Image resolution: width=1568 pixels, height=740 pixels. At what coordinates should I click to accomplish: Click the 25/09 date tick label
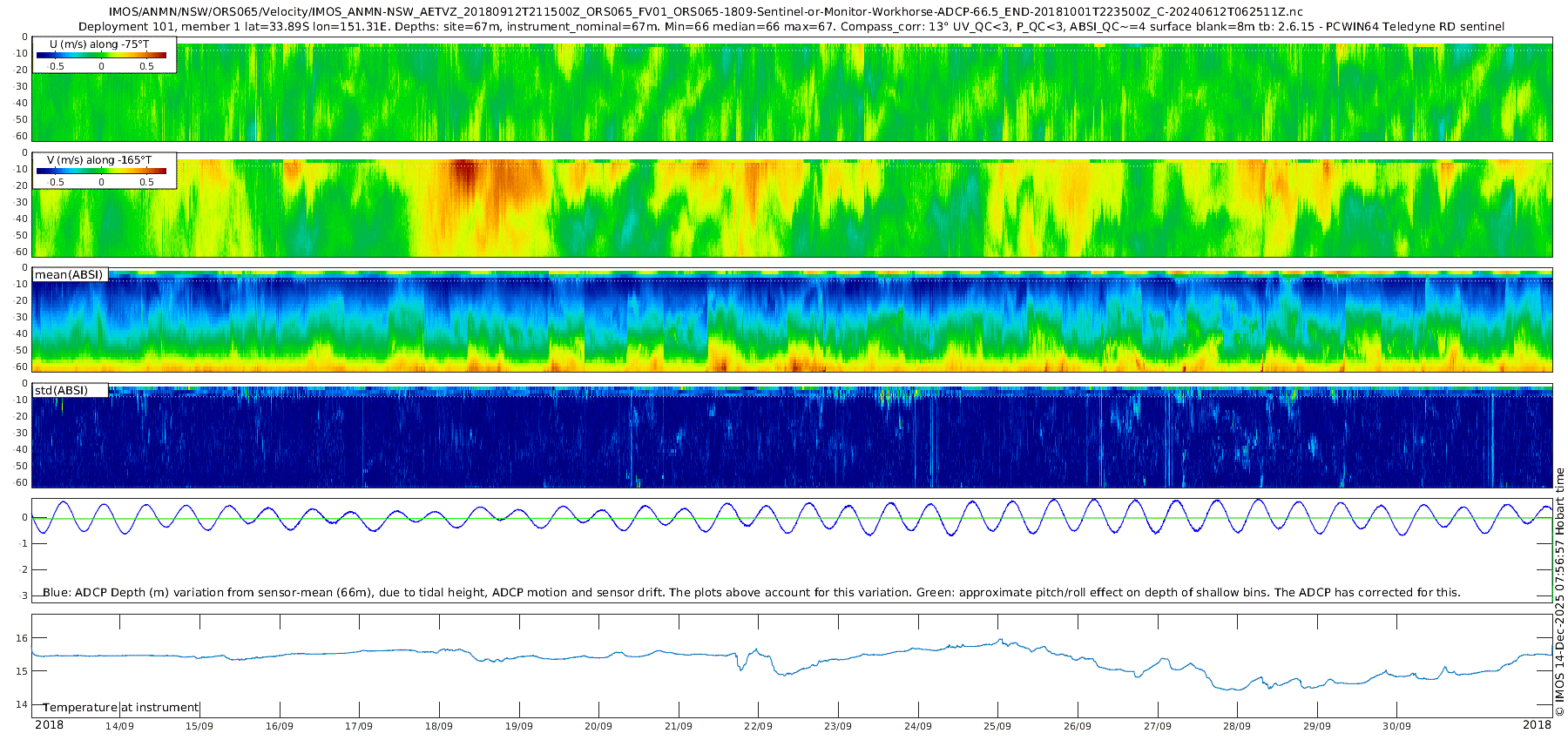[x=997, y=726]
